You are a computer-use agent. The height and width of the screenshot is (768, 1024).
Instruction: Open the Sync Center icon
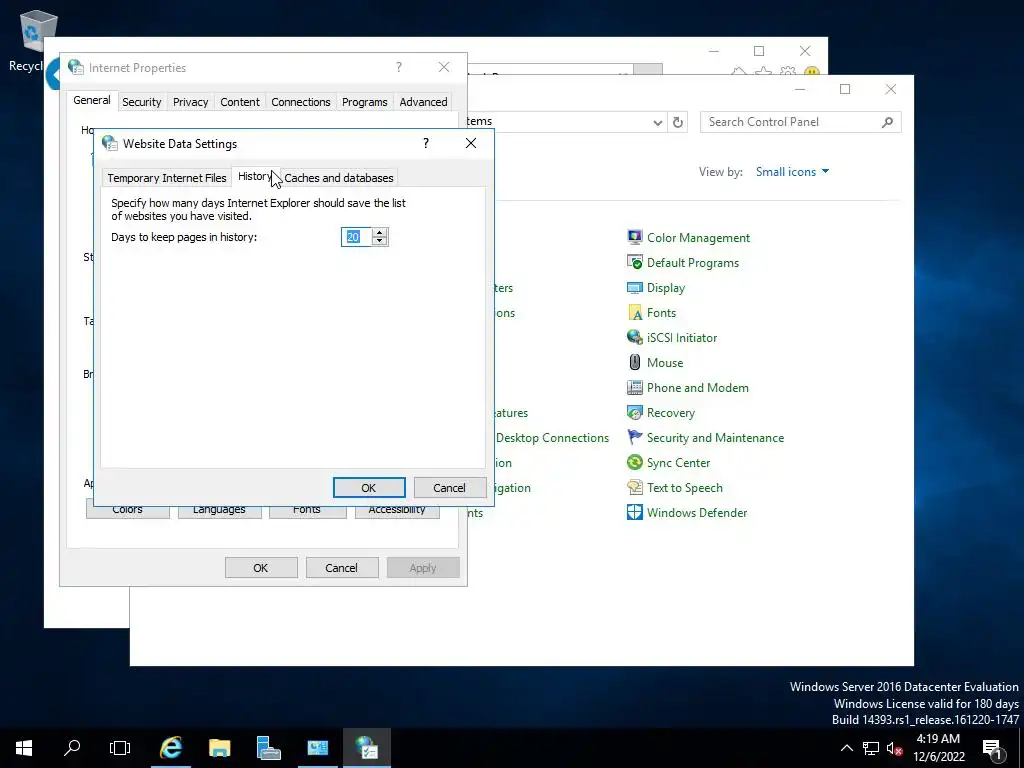point(635,462)
